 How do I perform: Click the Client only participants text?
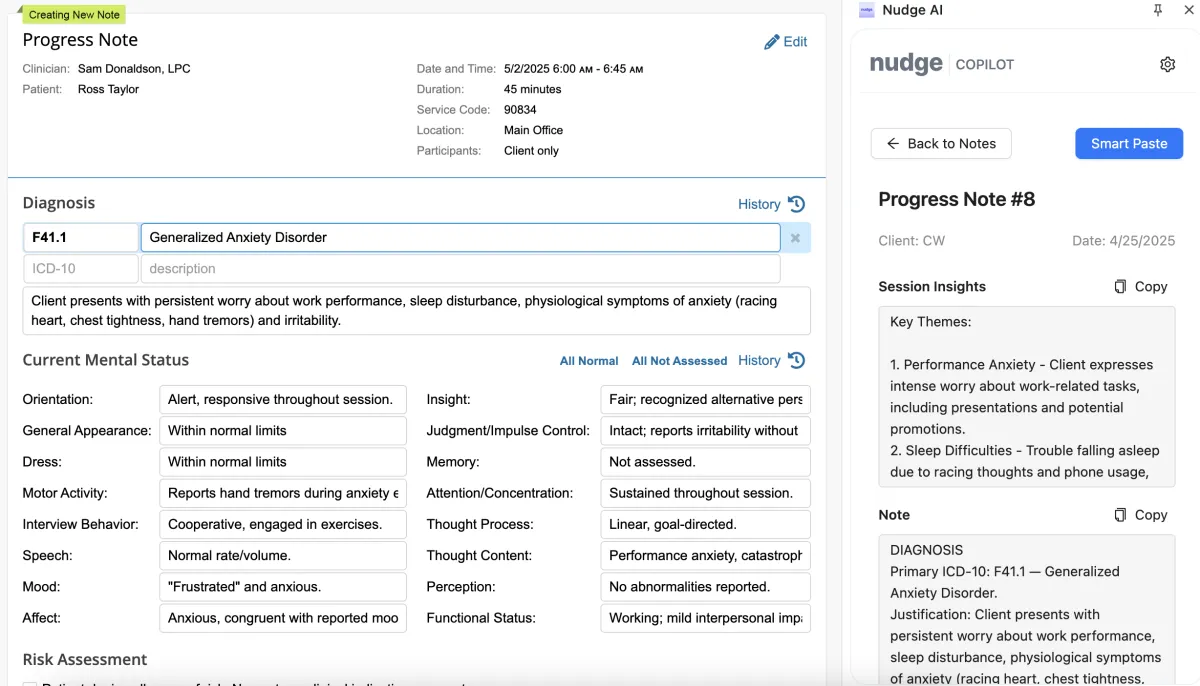(531, 151)
